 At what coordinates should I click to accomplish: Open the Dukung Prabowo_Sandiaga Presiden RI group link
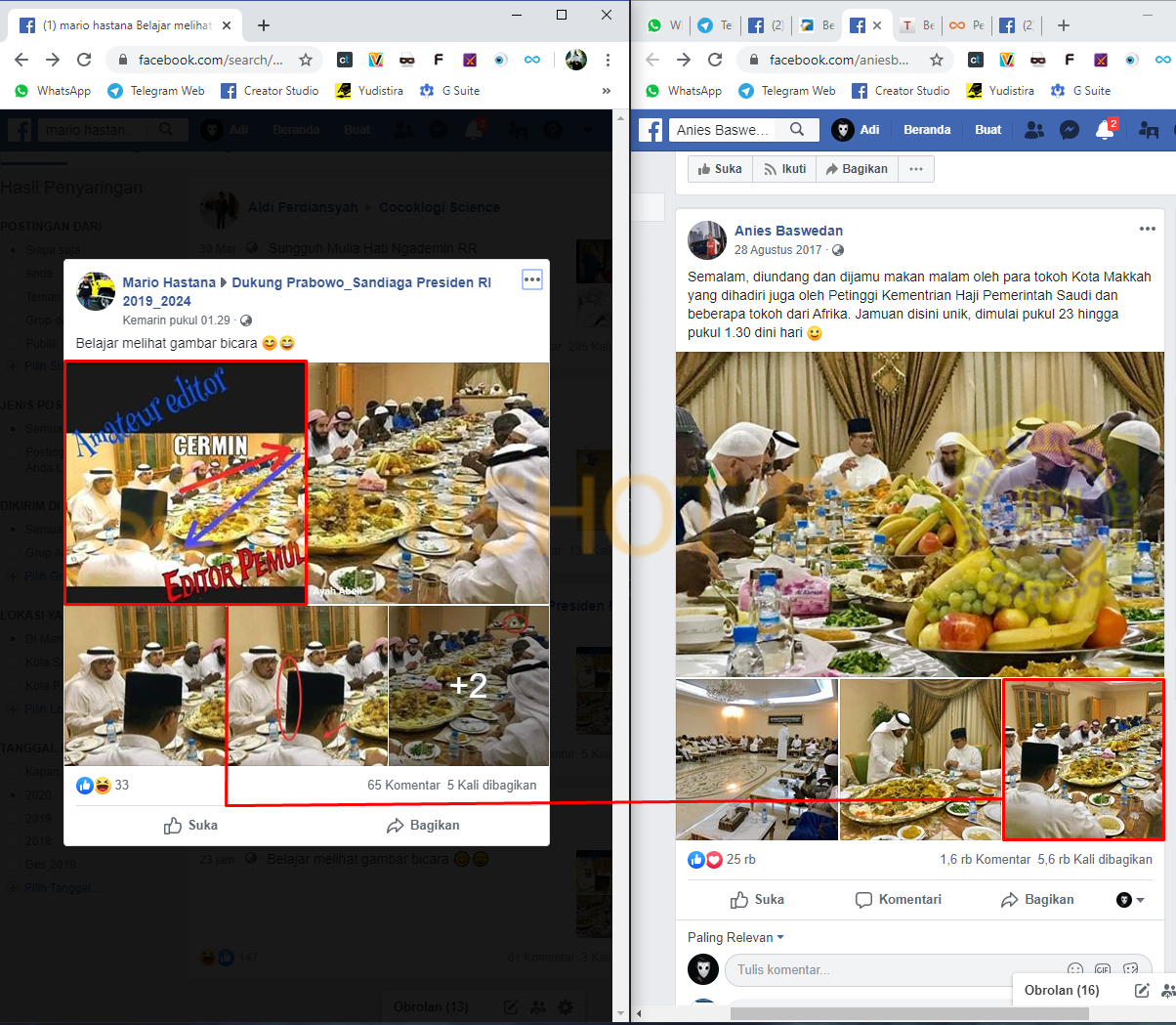[307, 291]
